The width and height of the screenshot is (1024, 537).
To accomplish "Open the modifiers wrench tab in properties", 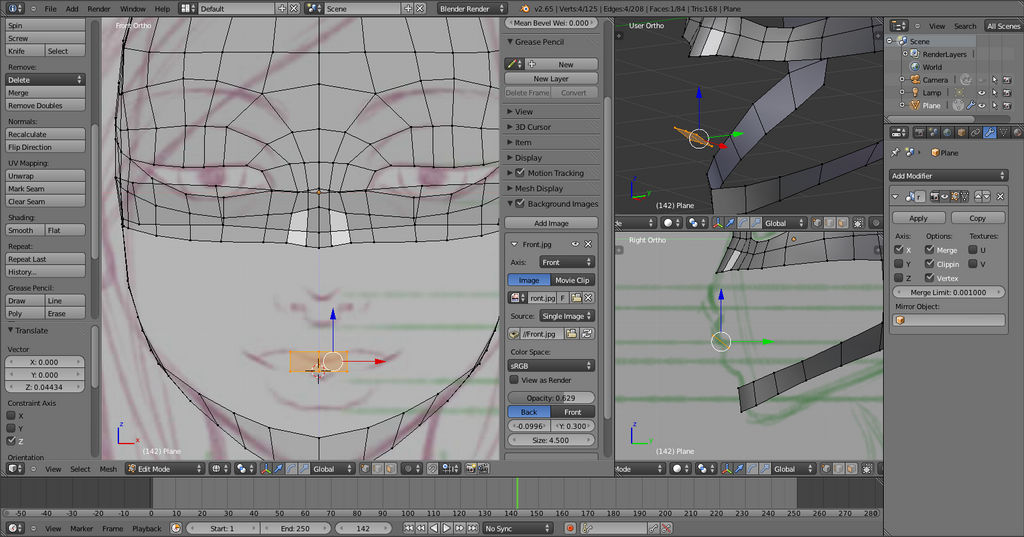I will [x=989, y=132].
